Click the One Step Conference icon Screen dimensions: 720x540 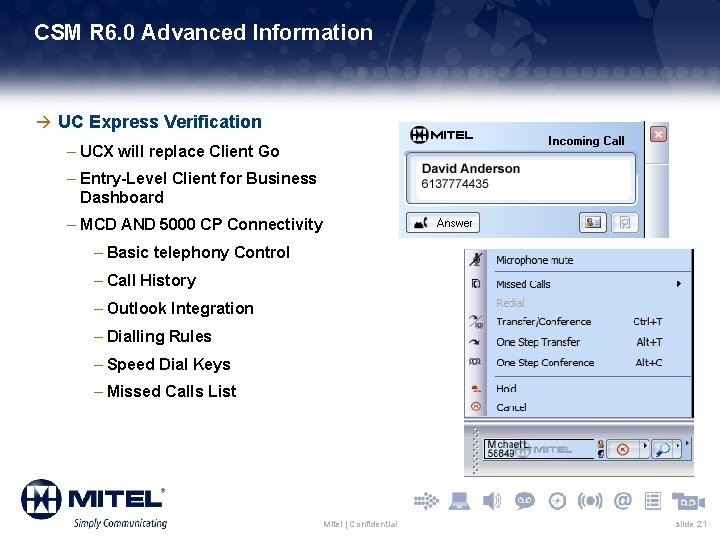tap(475, 362)
